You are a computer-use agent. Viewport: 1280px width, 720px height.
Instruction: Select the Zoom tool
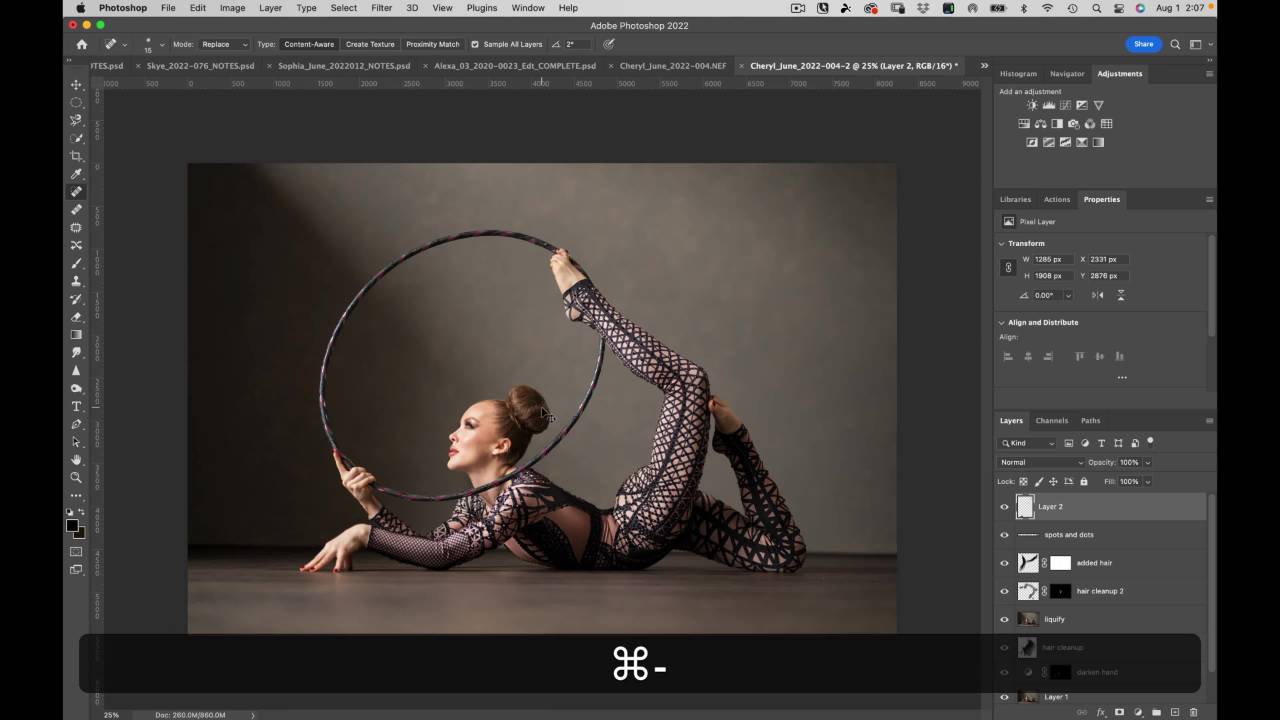[x=76, y=478]
